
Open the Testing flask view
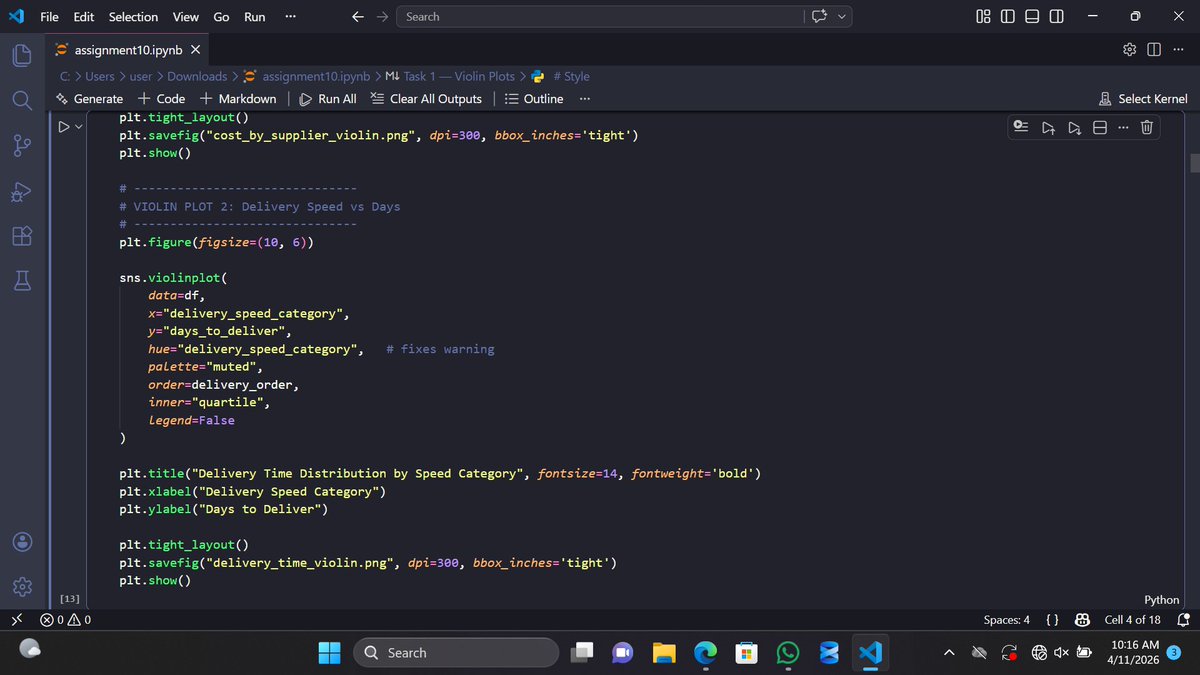pos(22,282)
